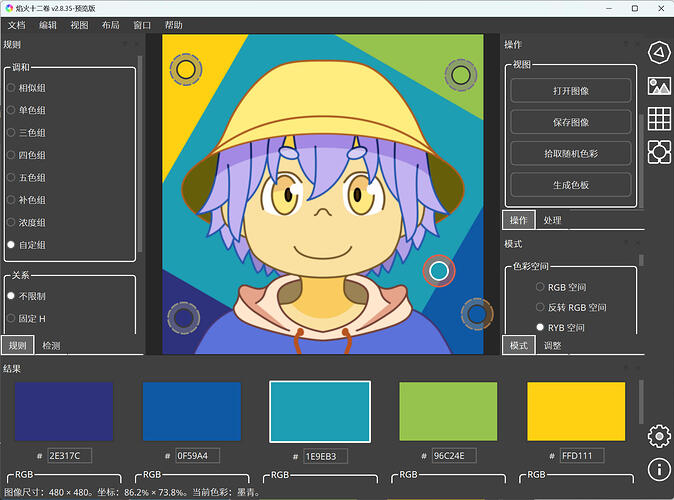Click the depot view icon in sidebar

click(658, 152)
